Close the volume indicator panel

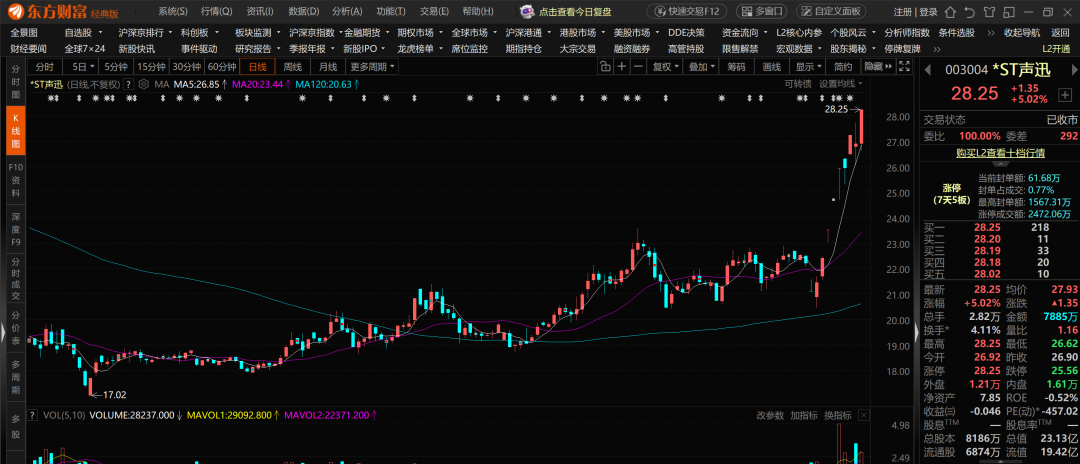point(864,415)
